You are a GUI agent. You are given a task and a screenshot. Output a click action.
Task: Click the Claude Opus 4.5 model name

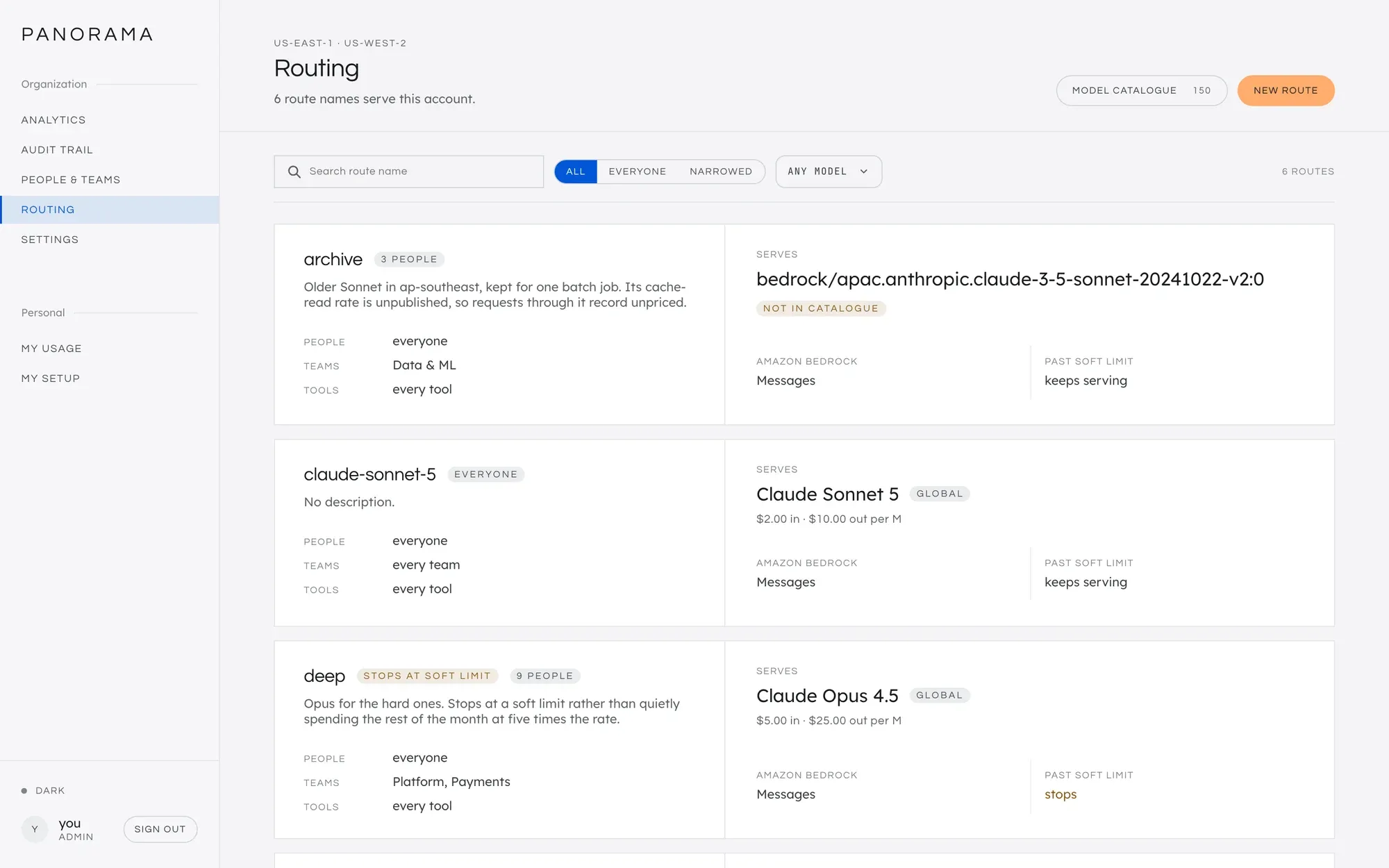827,696
